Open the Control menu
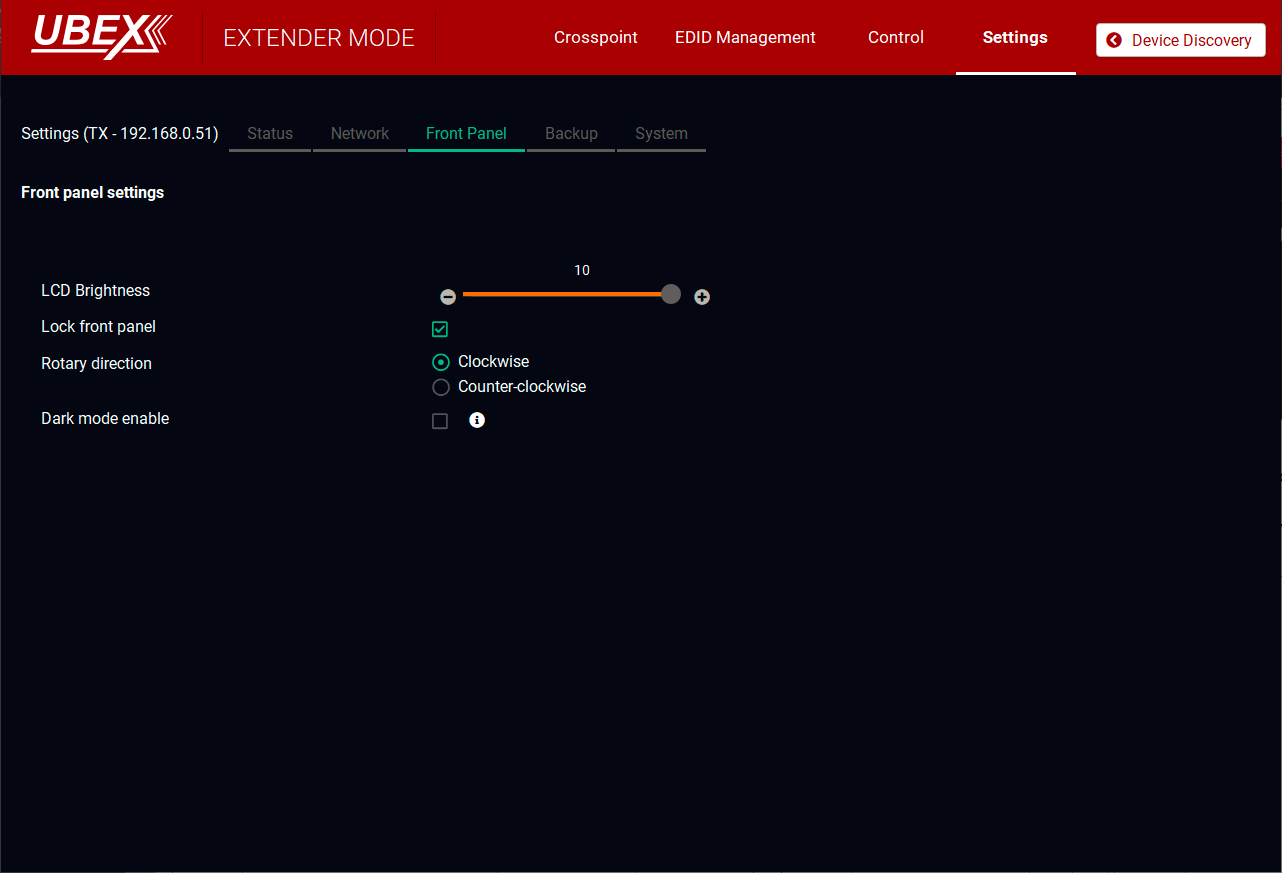 (x=896, y=37)
